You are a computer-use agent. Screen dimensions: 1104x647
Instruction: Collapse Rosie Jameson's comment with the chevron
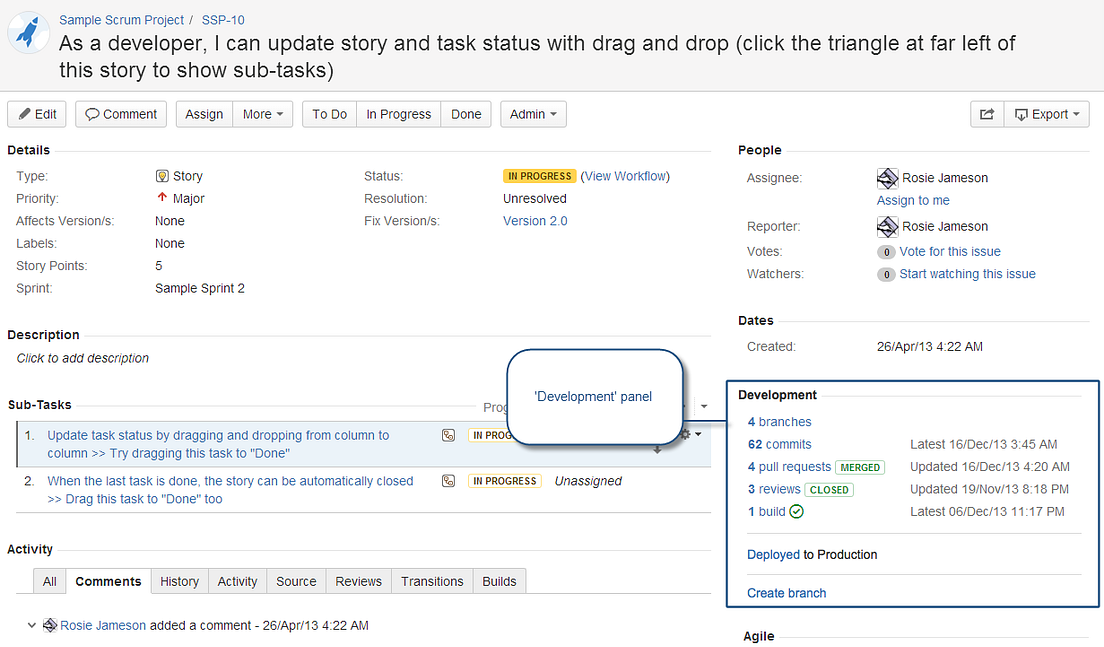pyautogui.click(x=31, y=625)
